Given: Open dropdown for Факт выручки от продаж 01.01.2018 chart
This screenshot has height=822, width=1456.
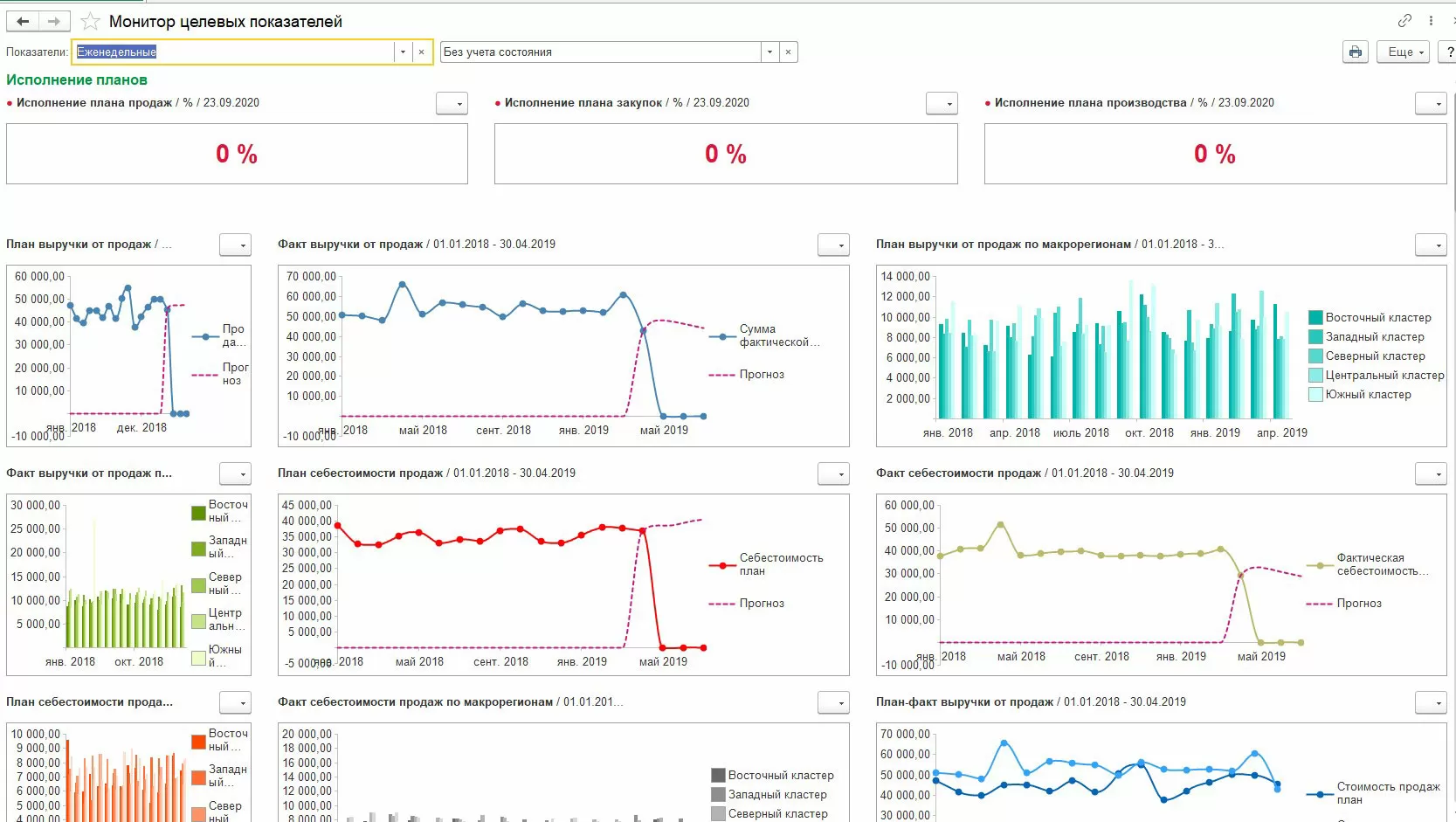Looking at the screenshot, I should coord(833,245).
